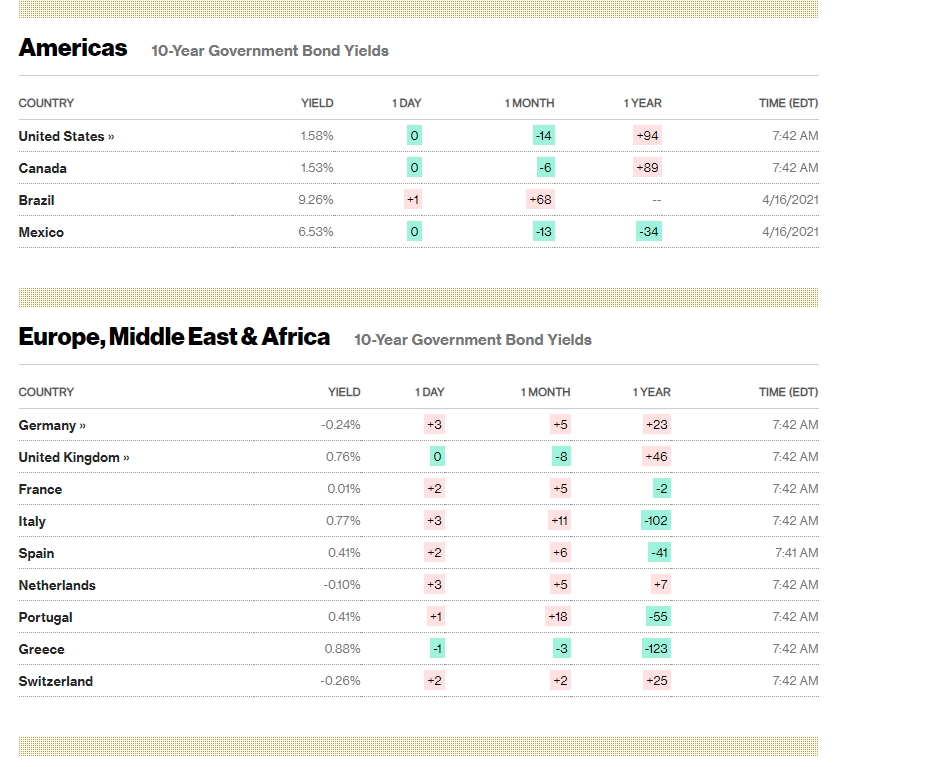
Task: Open the United Kingdom bond yields link
Action: 74,457
